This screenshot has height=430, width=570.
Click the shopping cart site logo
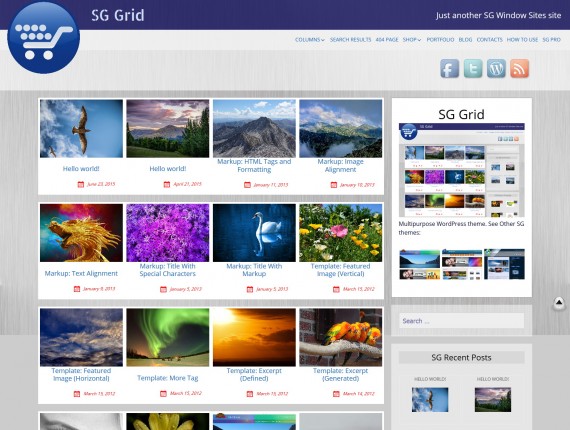pyautogui.click(x=44, y=37)
